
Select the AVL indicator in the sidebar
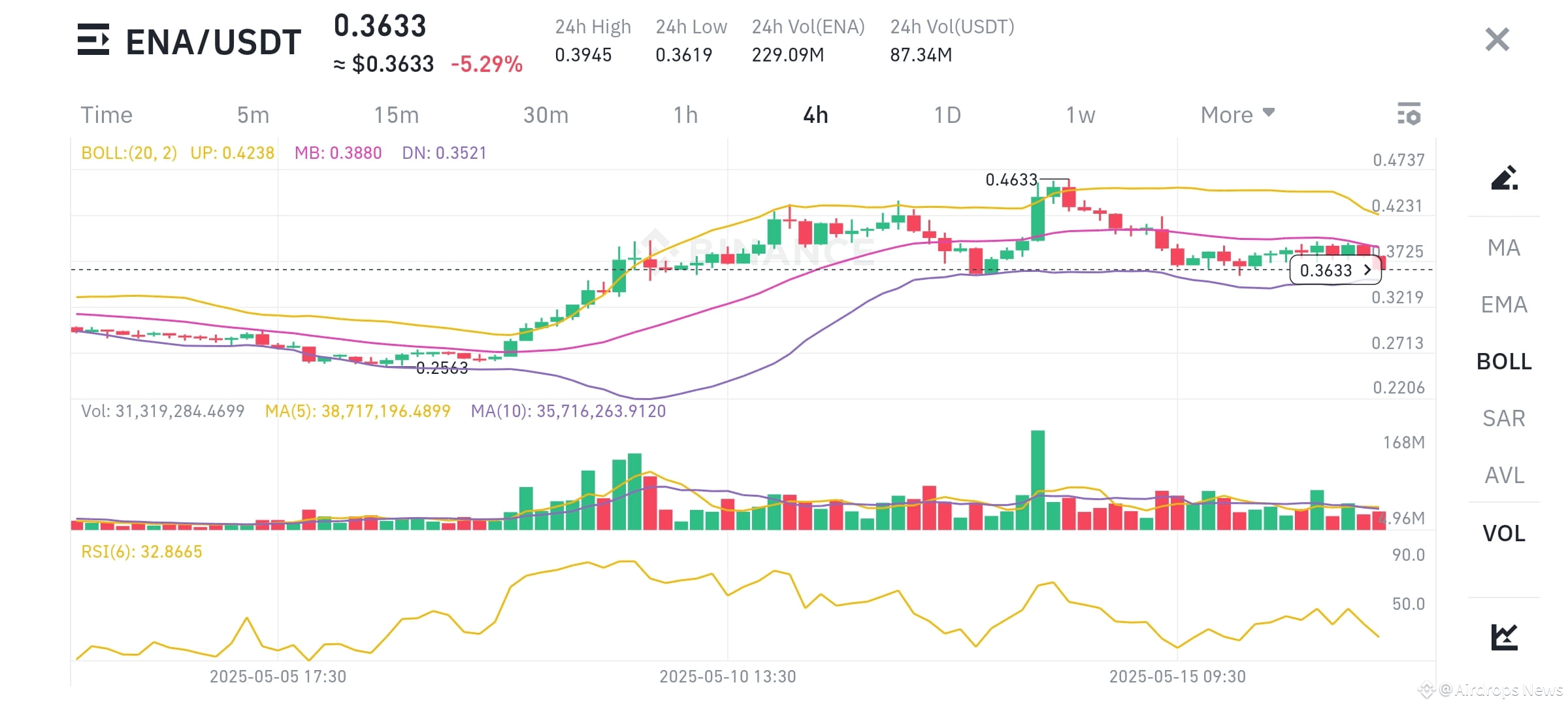tap(1505, 475)
